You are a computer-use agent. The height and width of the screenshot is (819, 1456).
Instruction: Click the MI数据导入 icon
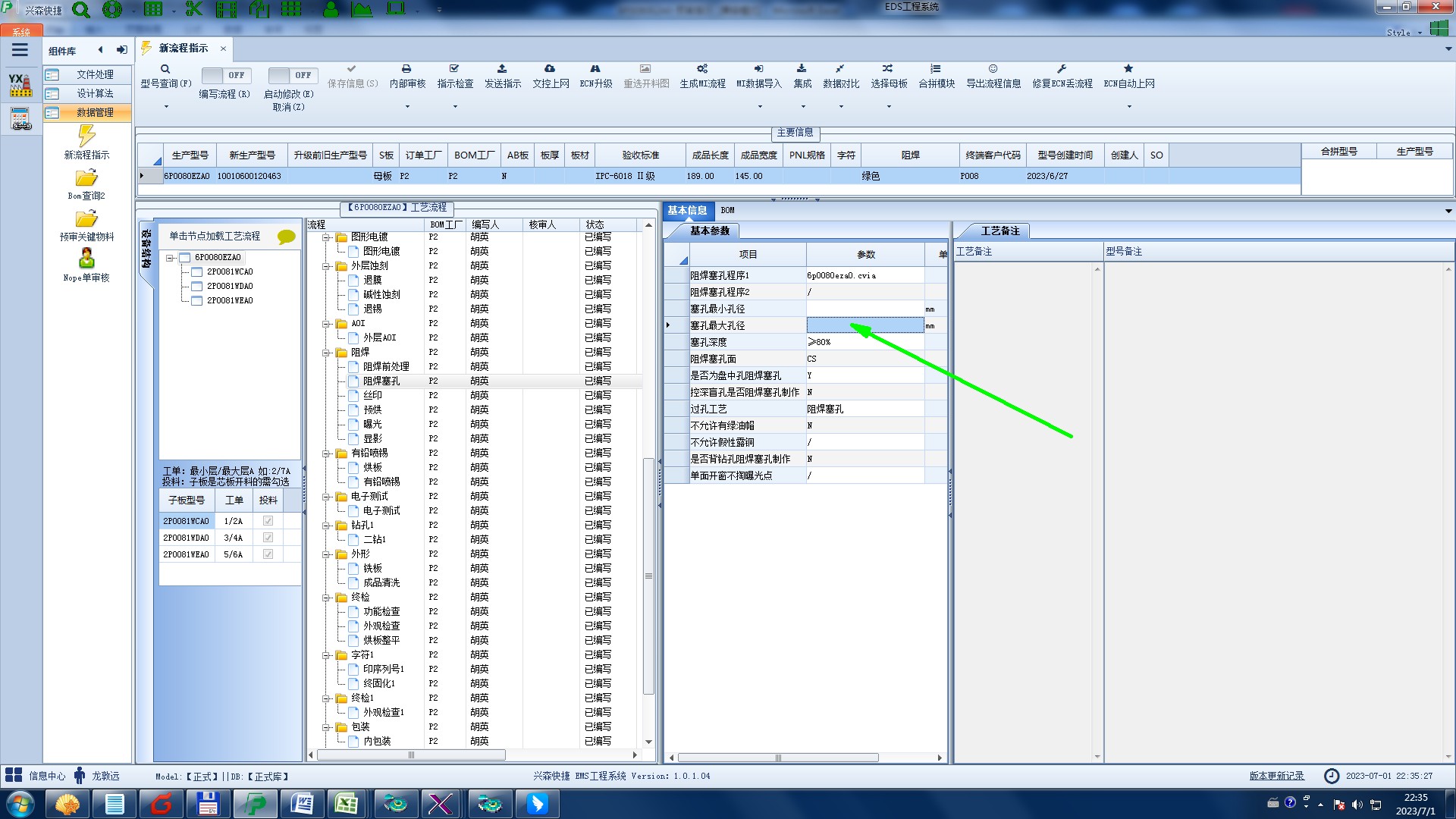(x=759, y=69)
